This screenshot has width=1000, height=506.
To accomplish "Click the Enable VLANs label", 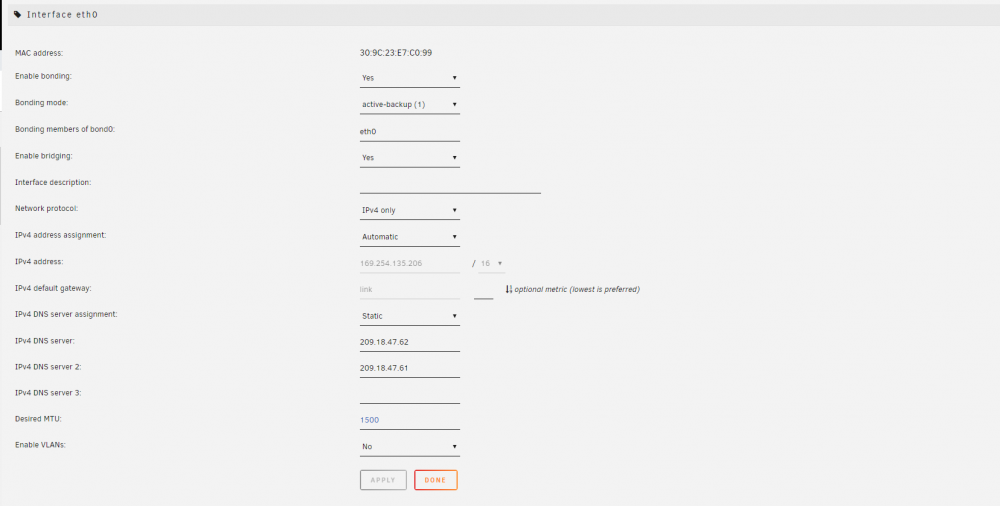I will (40, 445).
